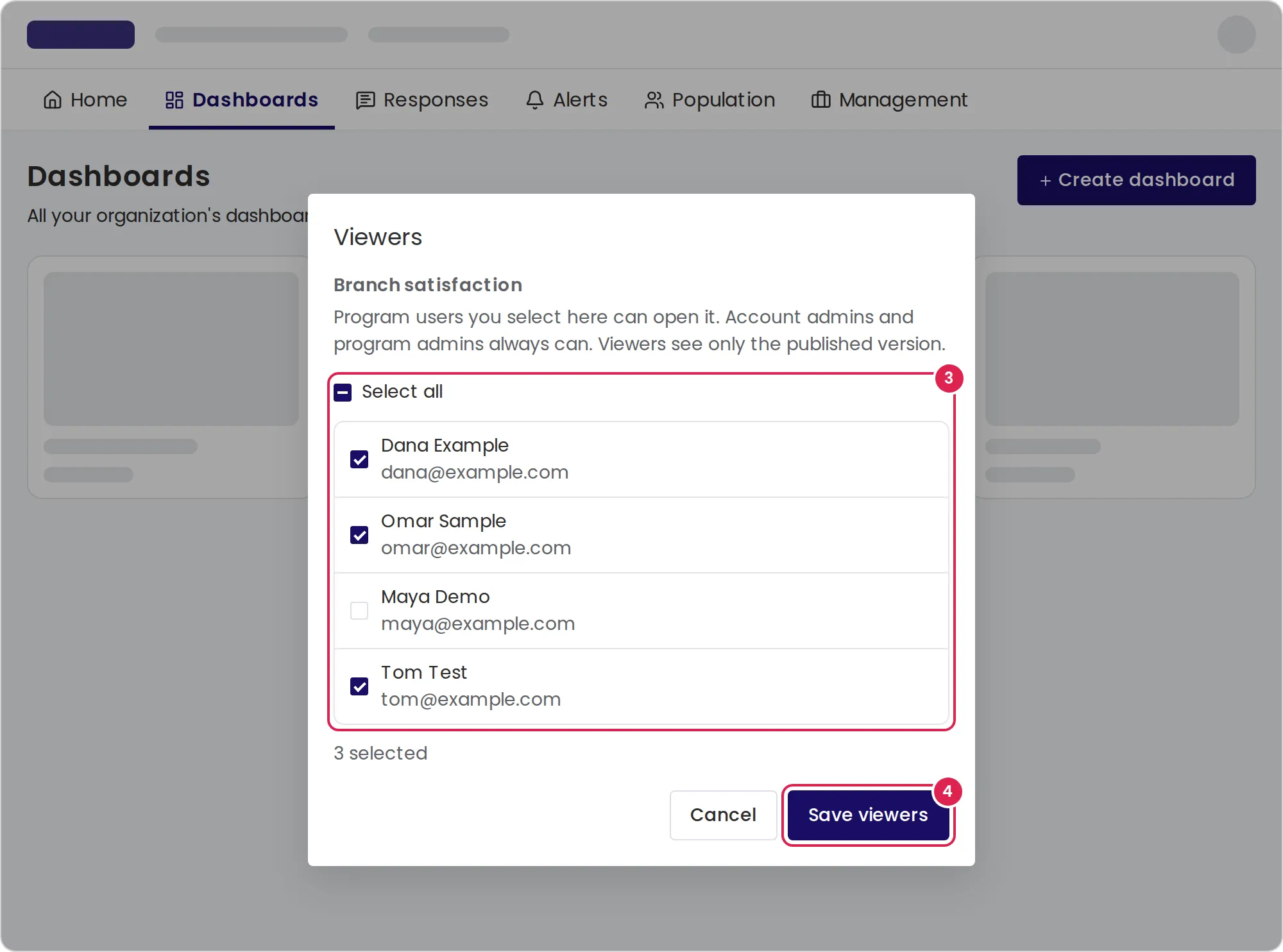Click the dark logo in the header
The width and height of the screenshot is (1283, 952).
81,35
